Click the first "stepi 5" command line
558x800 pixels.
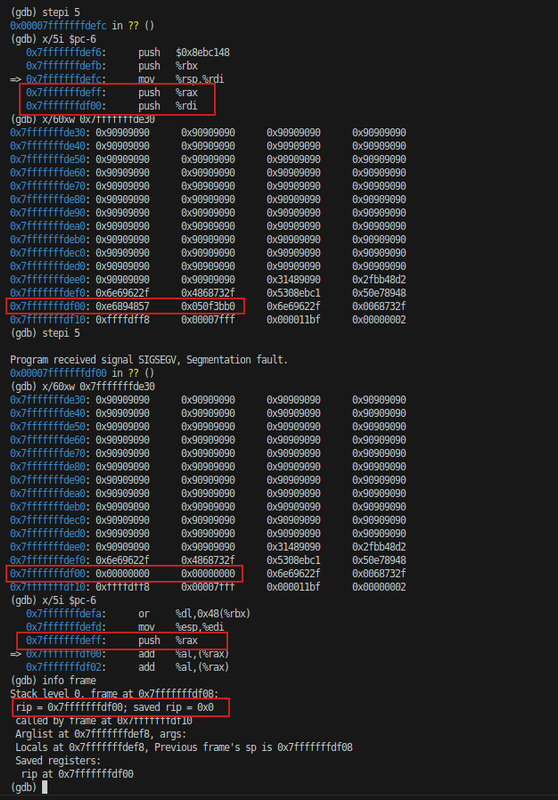point(45,12)
